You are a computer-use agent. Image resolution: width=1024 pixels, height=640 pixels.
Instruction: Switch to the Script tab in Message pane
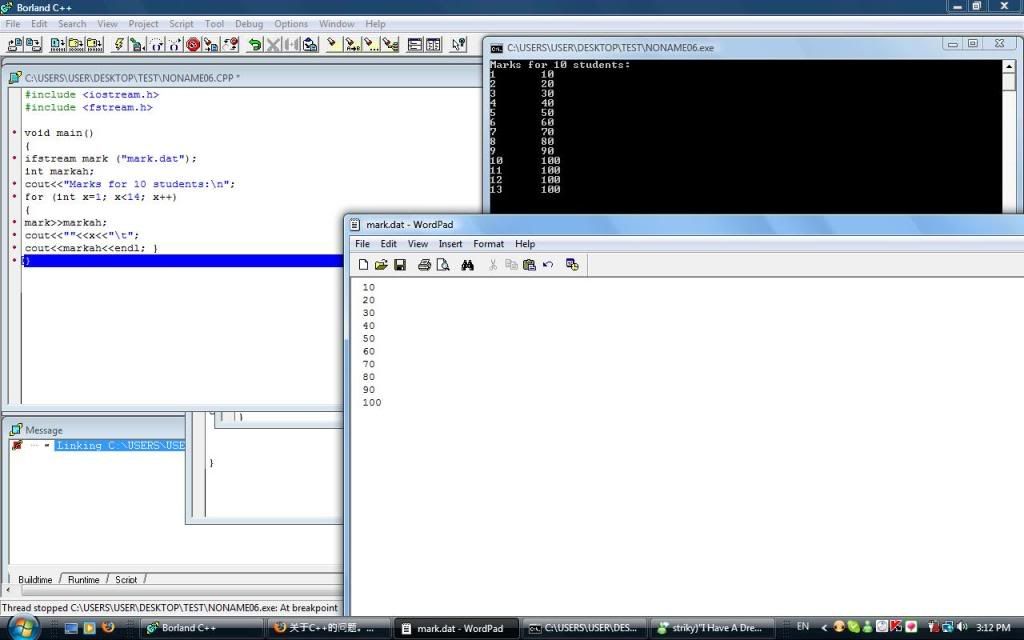(127, 579)
